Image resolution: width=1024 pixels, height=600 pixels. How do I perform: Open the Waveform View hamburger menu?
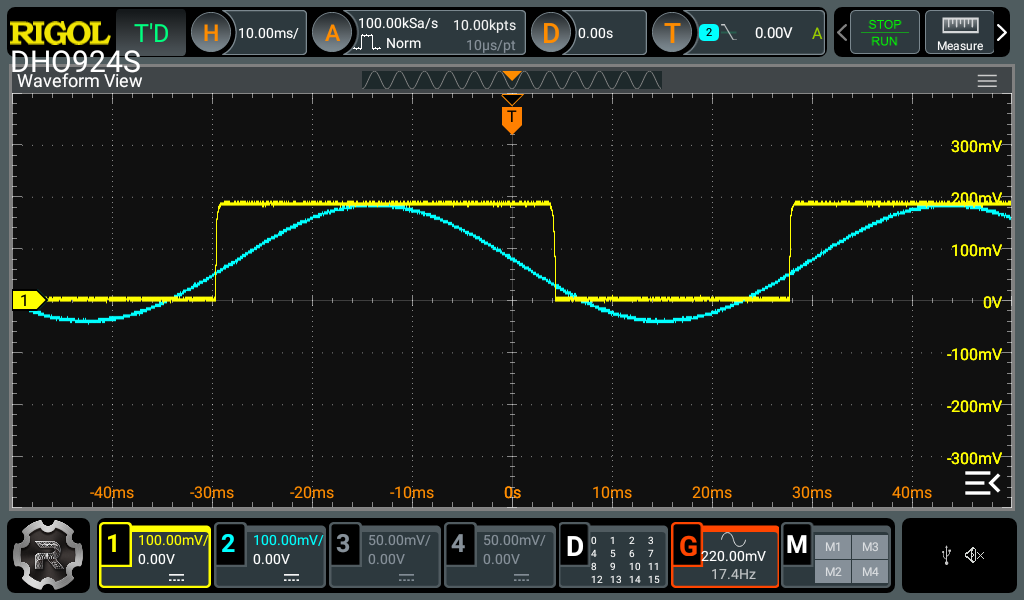point(987,81)
